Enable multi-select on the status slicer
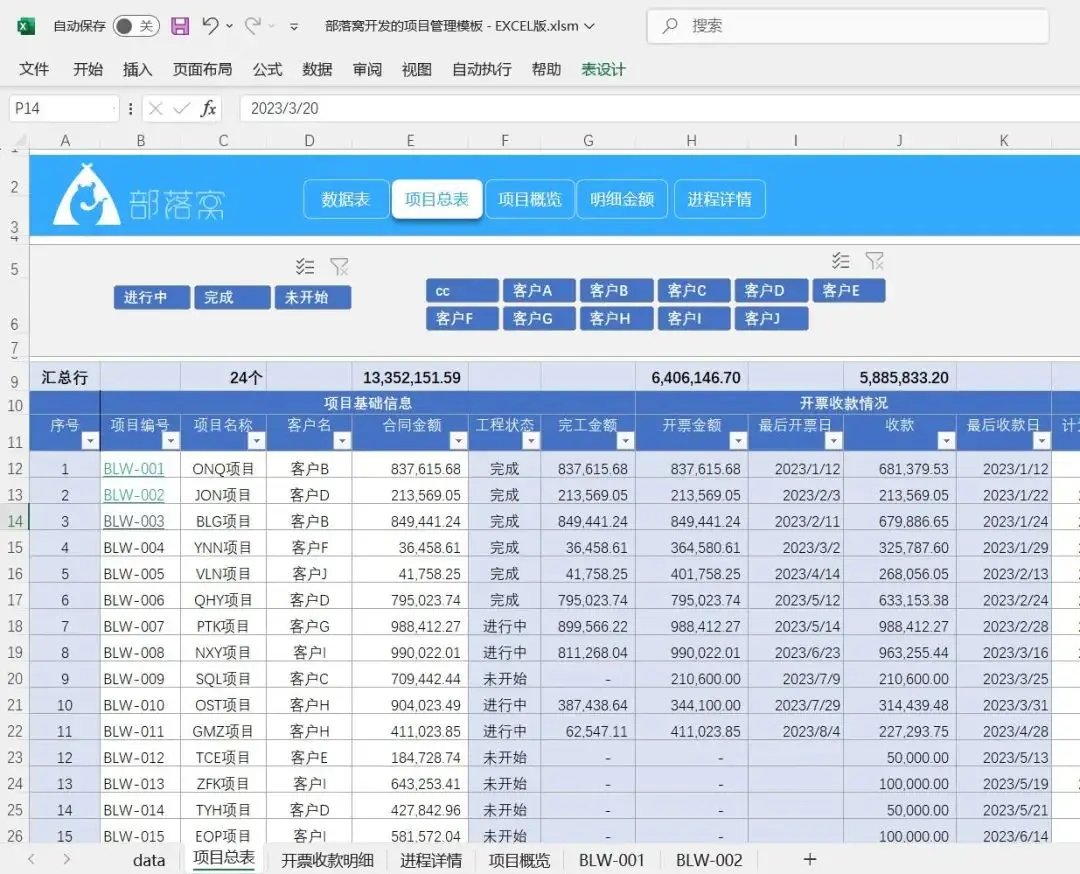 (x=306, y=266)
